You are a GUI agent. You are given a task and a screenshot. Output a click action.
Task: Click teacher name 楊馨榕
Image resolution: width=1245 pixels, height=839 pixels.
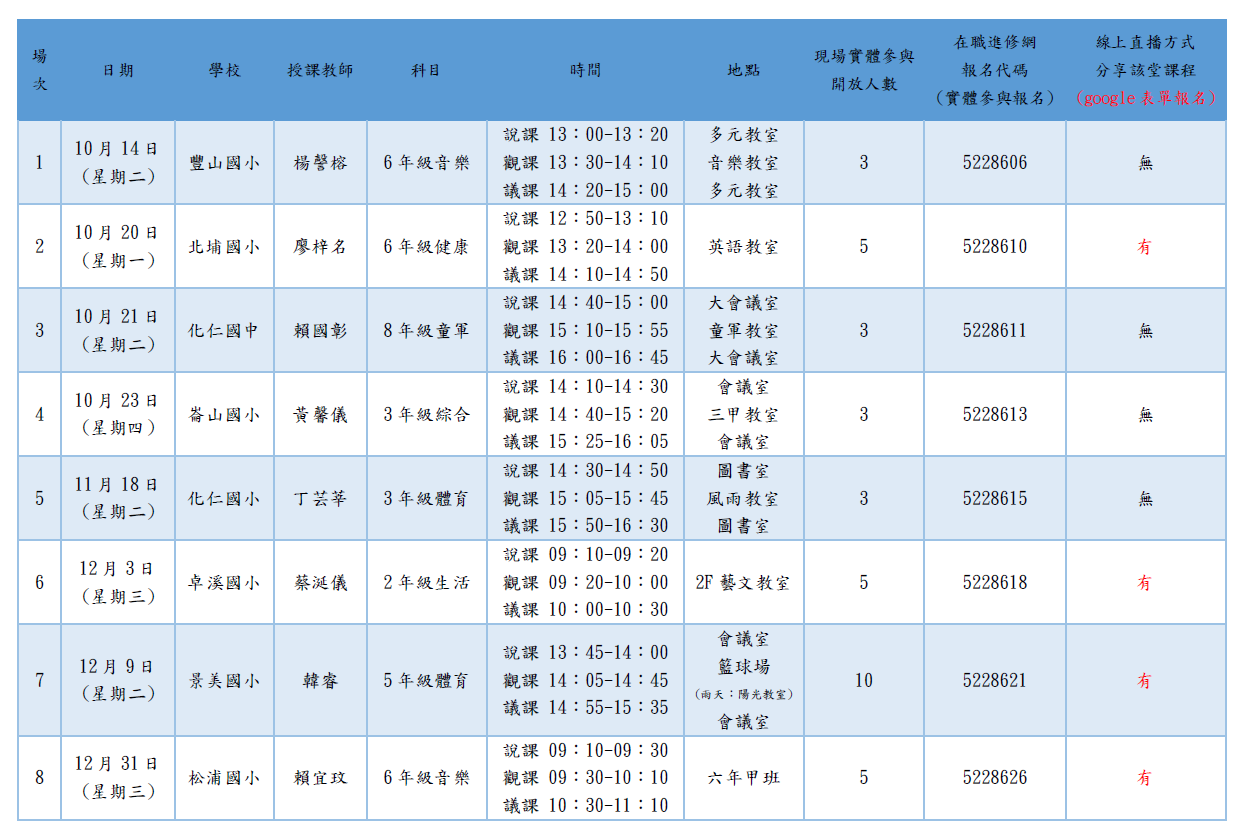pyautogui.click(x=320, y=163)
